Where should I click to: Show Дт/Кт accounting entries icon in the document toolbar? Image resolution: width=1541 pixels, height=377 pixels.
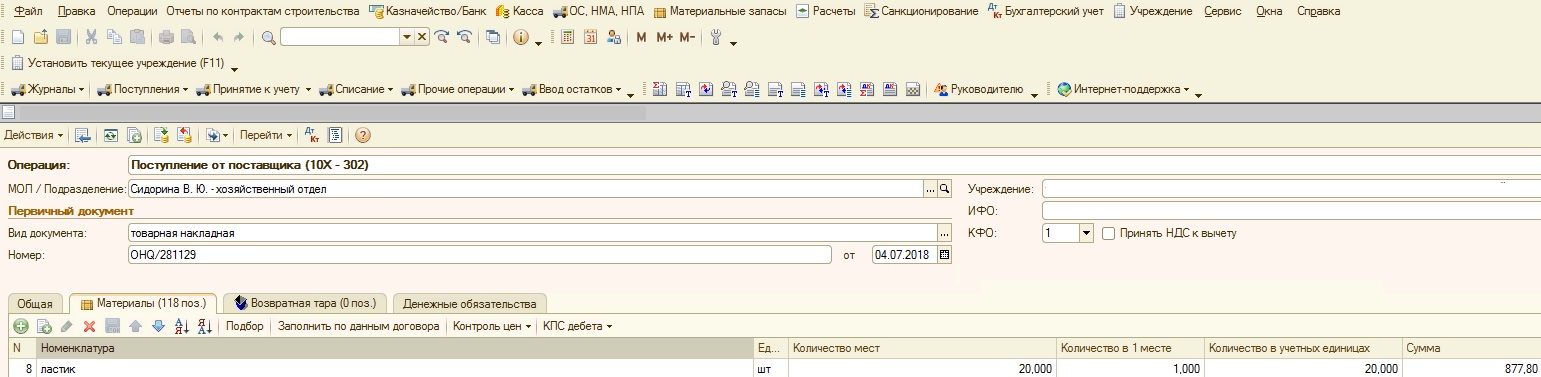coord(311,134)
